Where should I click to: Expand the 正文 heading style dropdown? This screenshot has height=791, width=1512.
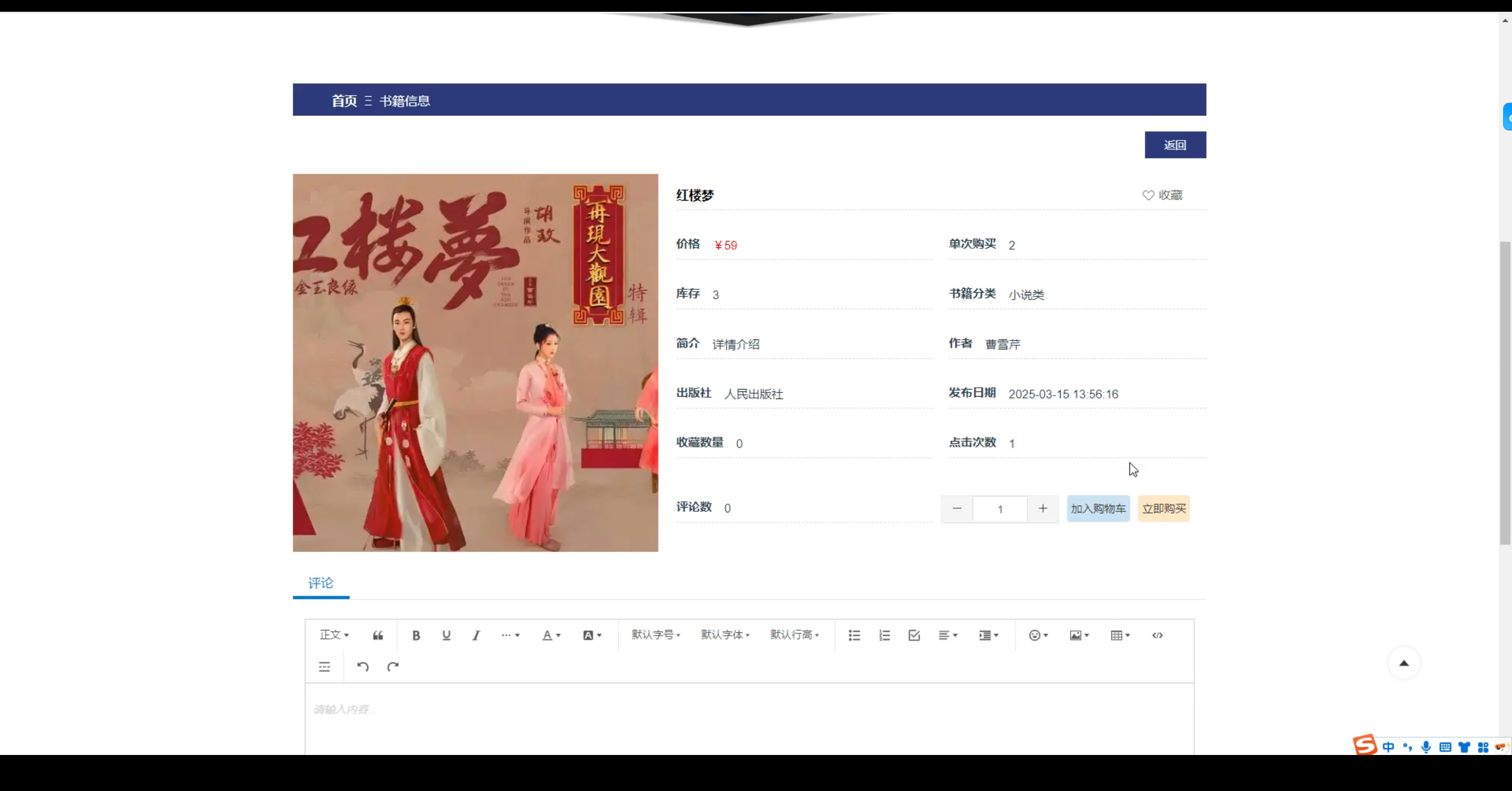point(334,635)
